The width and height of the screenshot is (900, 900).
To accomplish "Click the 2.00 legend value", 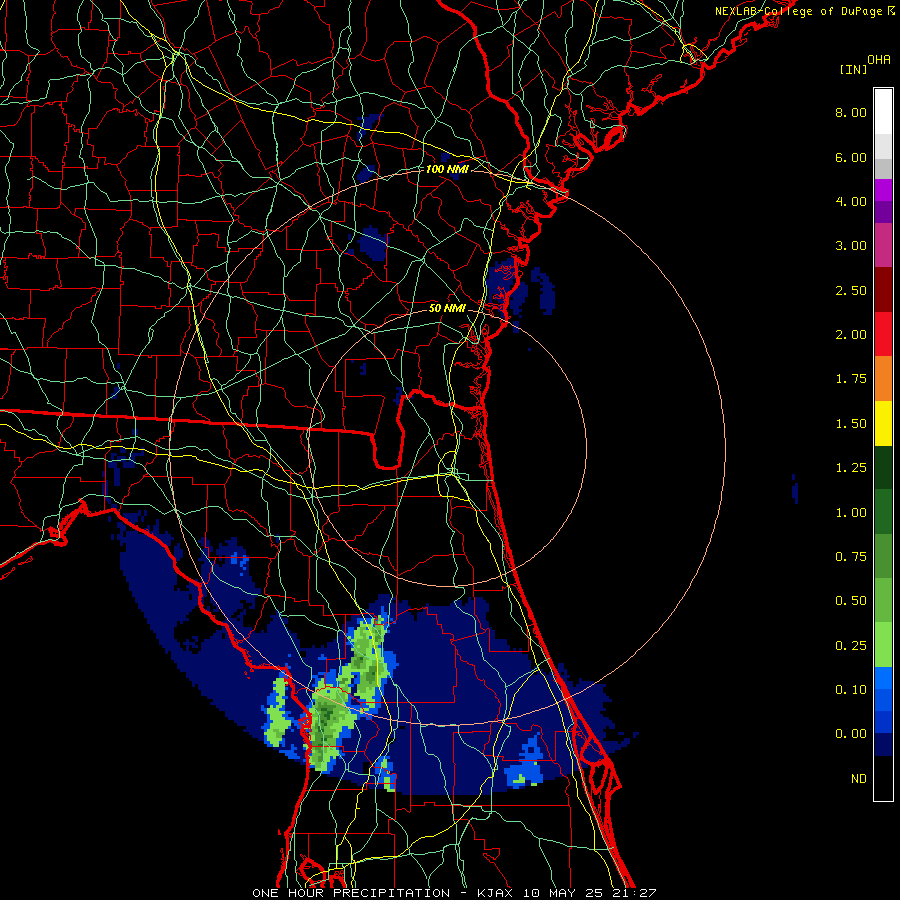I will pos(851,335).
